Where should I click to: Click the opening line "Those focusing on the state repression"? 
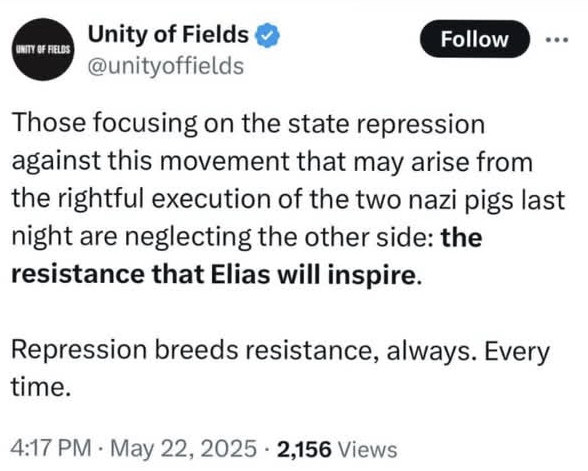248,123
